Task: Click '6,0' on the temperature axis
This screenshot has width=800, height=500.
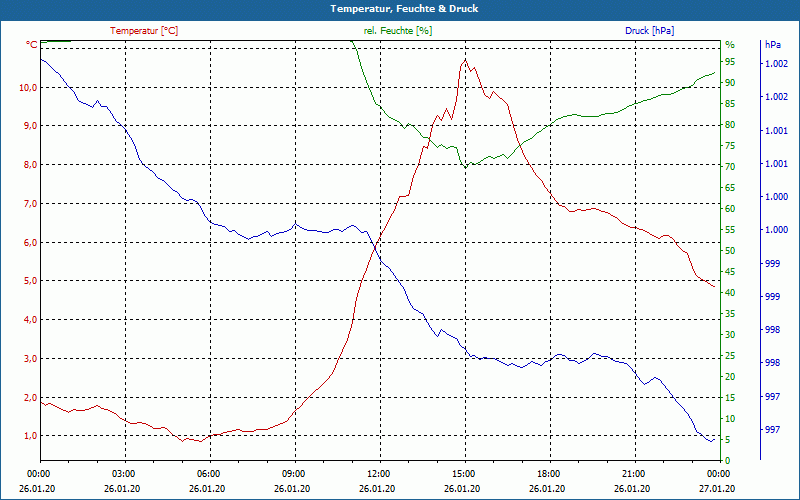Action: (30, 242)
